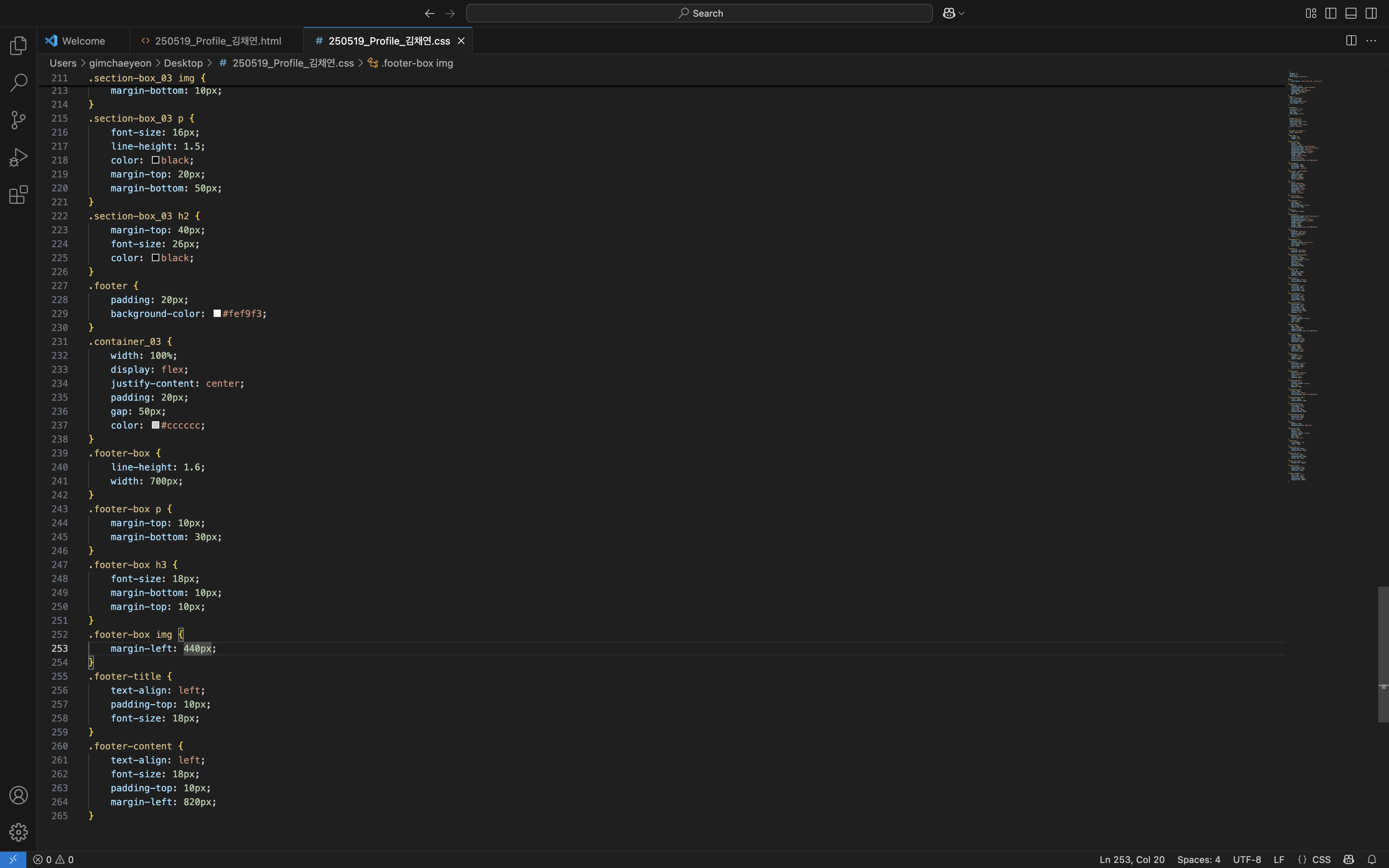Open editor More Actions menu
The image size is (1389, 868).
point(1371,41)
